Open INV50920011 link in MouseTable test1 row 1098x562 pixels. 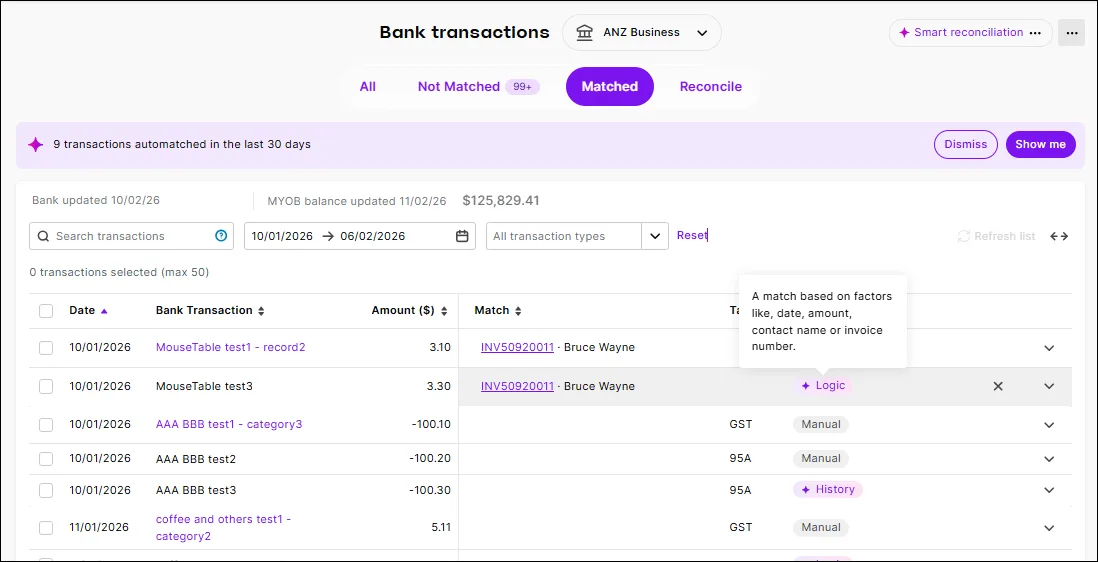tap(517, 348)
